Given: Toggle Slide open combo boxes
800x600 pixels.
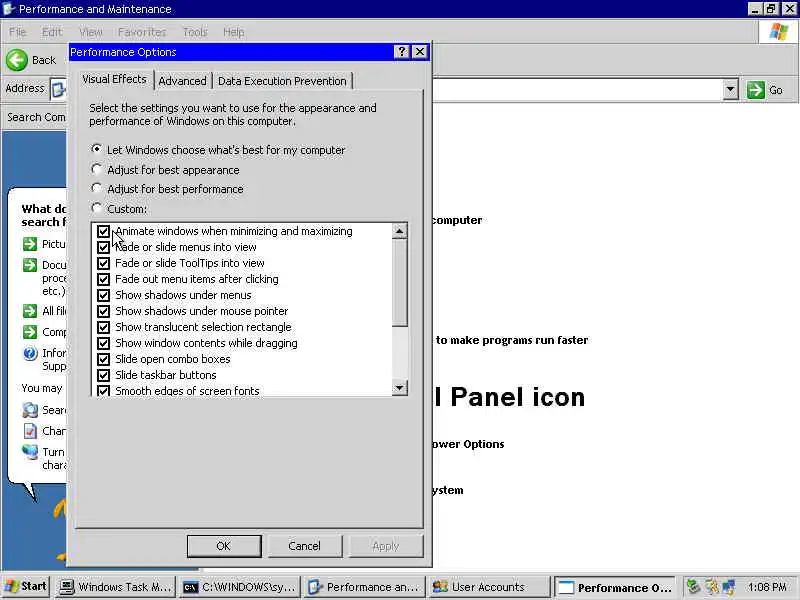Looking at the screenshot, I should 104,359.
